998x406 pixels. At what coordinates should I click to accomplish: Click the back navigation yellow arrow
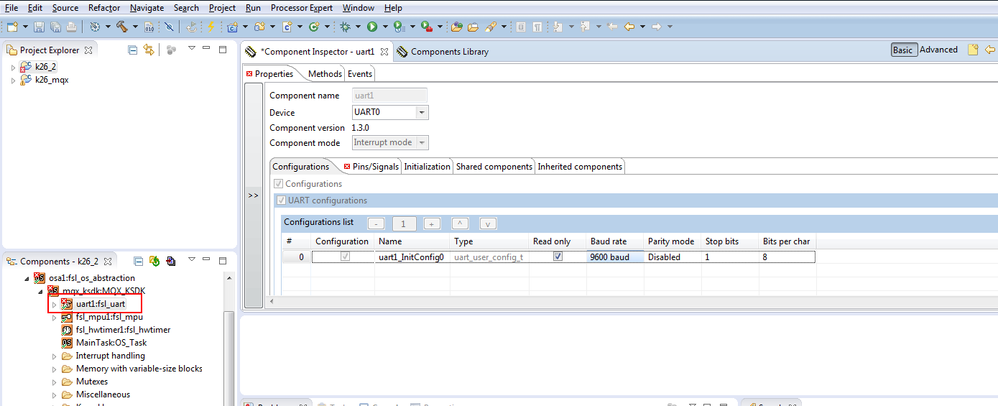point(630,27)
